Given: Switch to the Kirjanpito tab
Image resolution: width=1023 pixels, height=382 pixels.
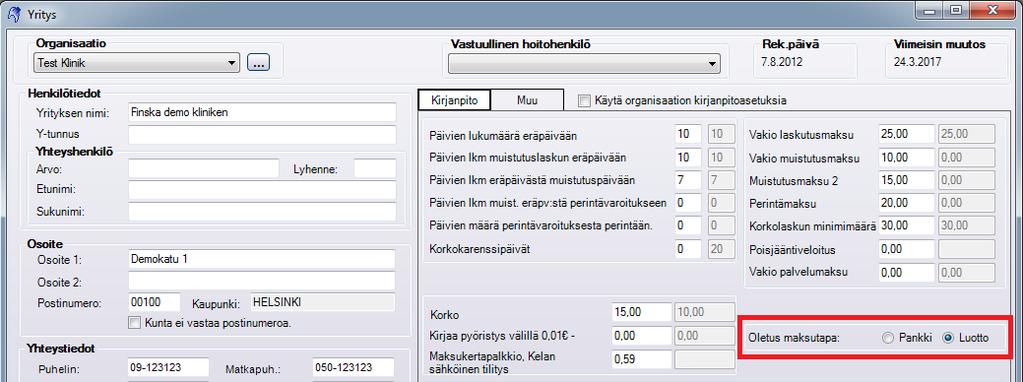Looking at the screenshot, I should (454, 100).
